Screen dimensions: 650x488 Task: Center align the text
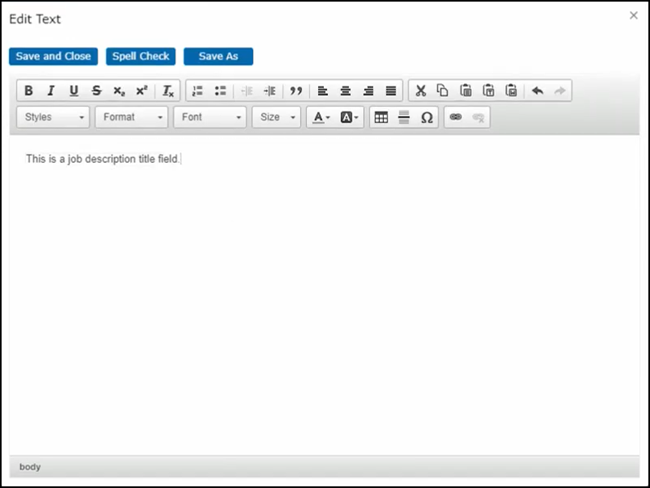(x=345, y=91)
